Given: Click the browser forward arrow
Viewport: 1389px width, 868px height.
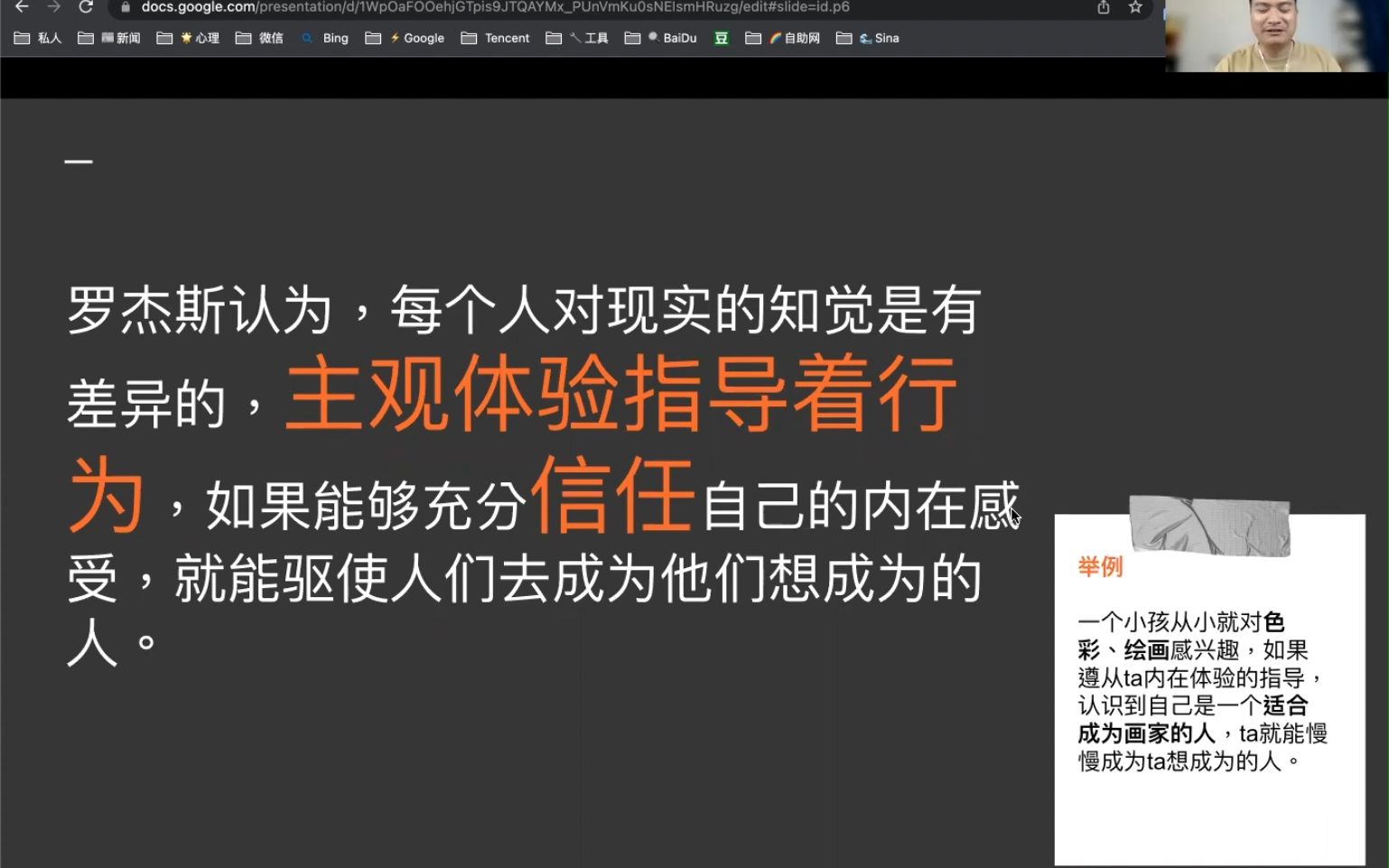Looking at the screenshot, I should 54,6.
